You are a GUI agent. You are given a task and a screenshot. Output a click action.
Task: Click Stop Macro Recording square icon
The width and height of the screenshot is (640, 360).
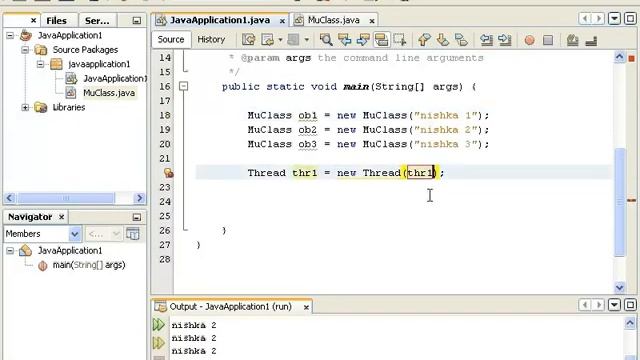pyautogui.click(x=548, y=40)
